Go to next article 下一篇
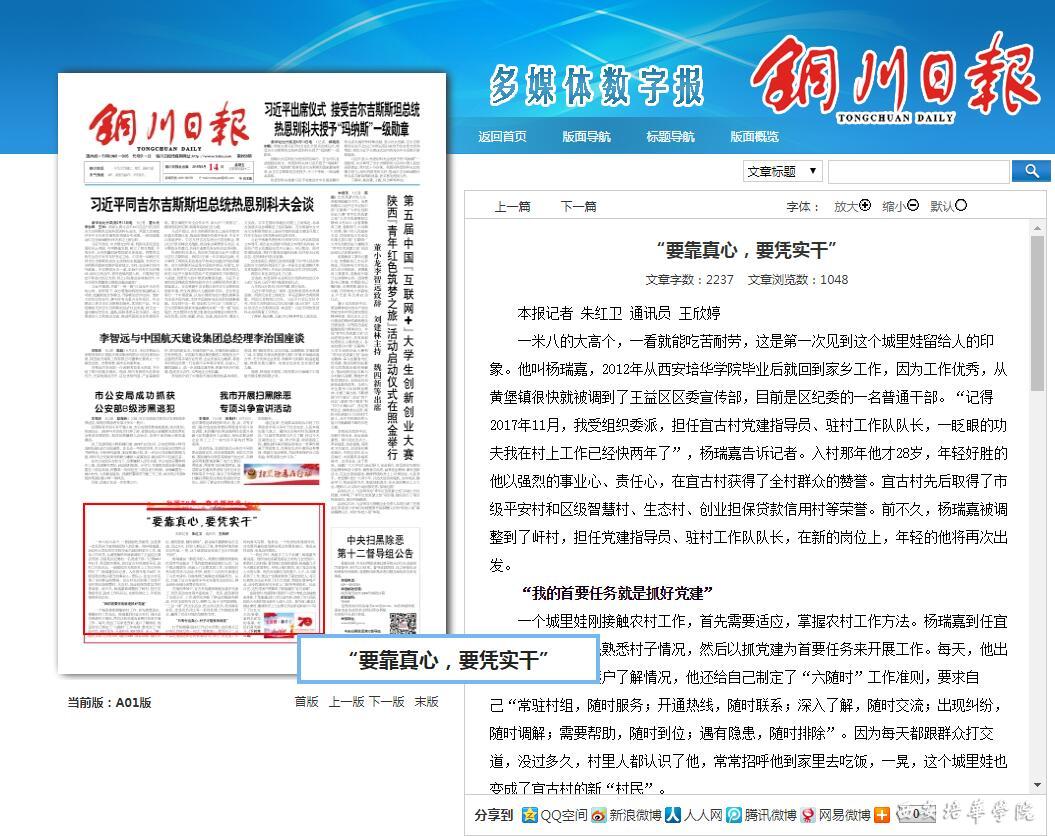This screenshot has width=1055, height=836. pos(578,207)
